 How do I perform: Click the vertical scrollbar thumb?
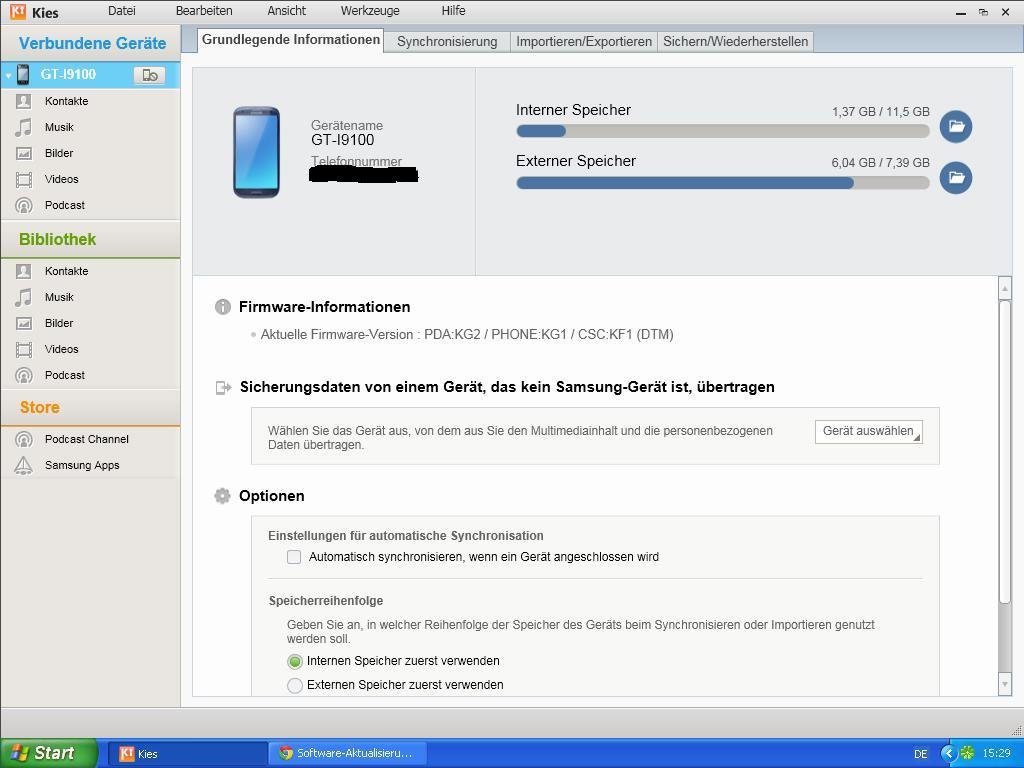click(1004, 451)
